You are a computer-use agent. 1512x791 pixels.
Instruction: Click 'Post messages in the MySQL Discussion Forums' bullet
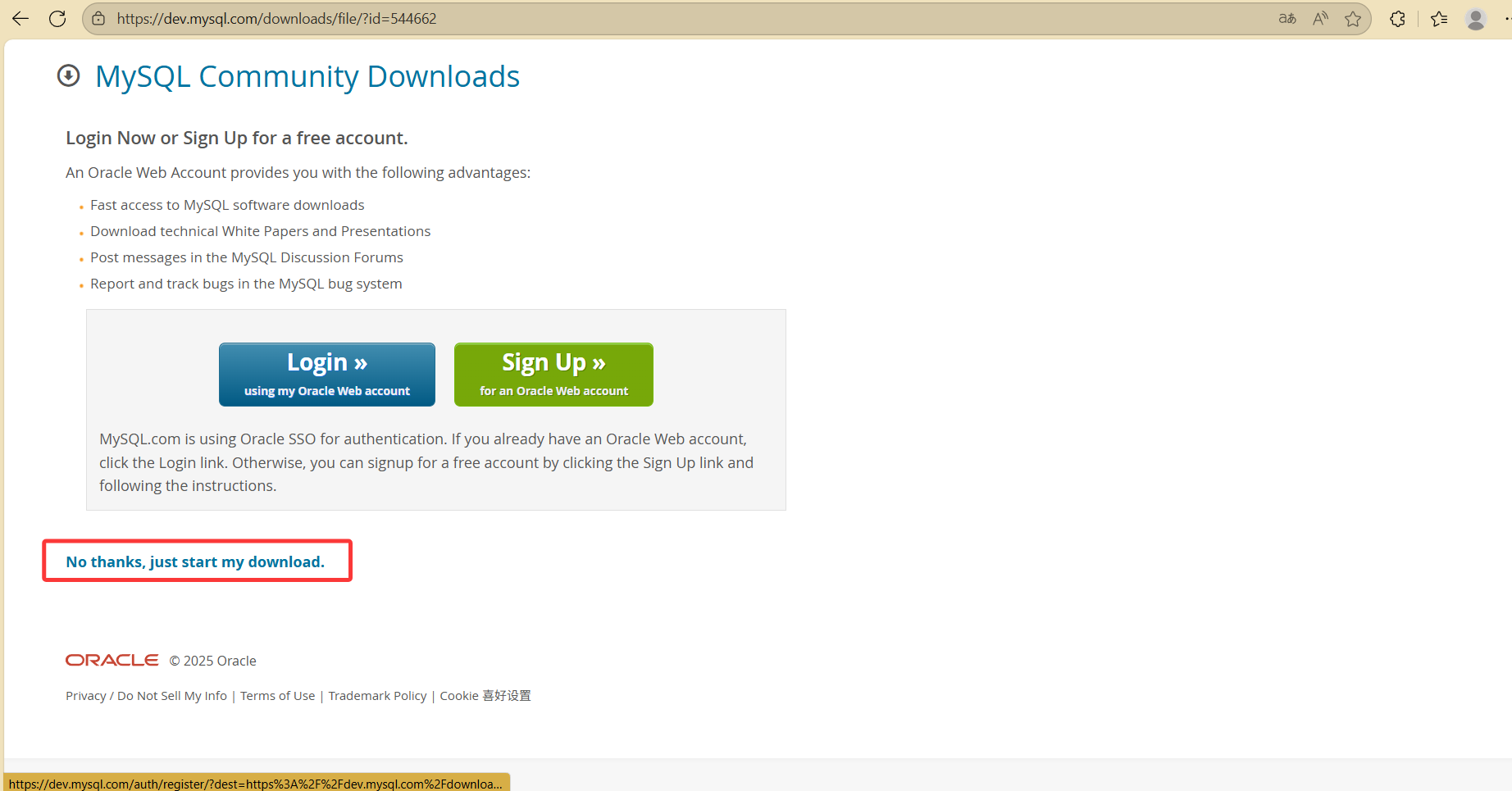(247, 257)
